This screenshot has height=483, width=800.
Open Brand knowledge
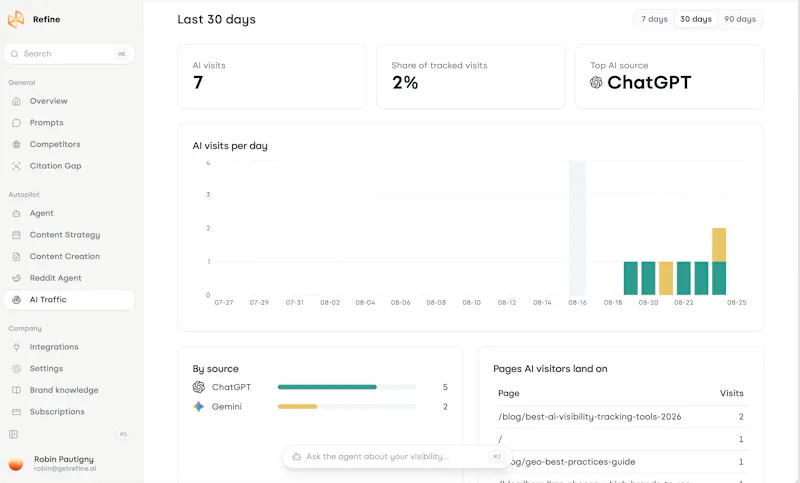tap(69, 390)
